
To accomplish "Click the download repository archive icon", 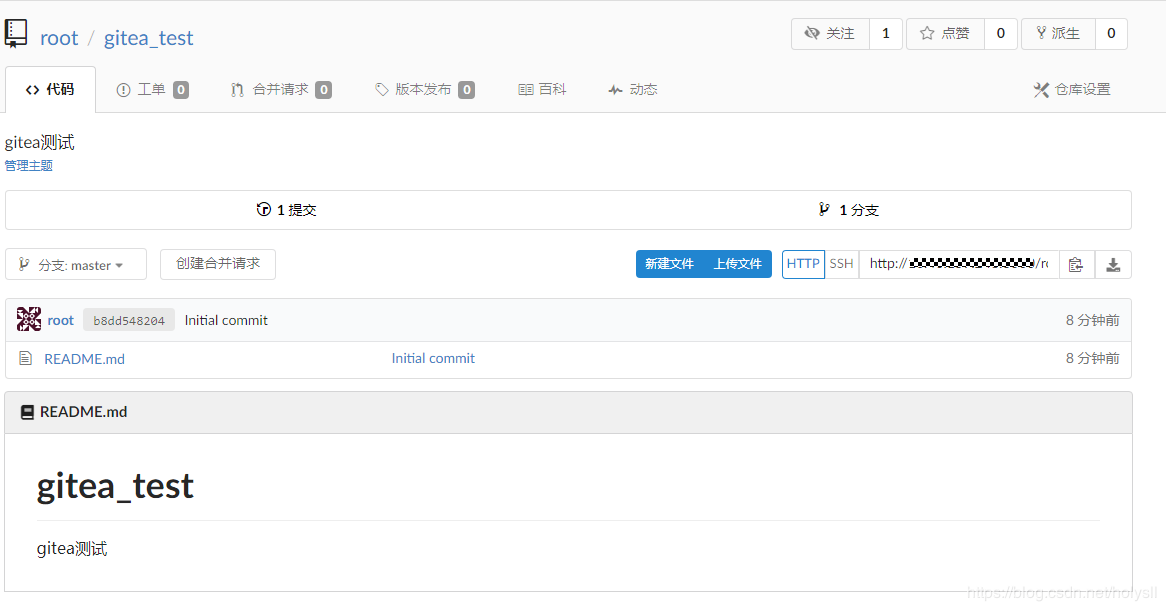I will point(1113,263).
